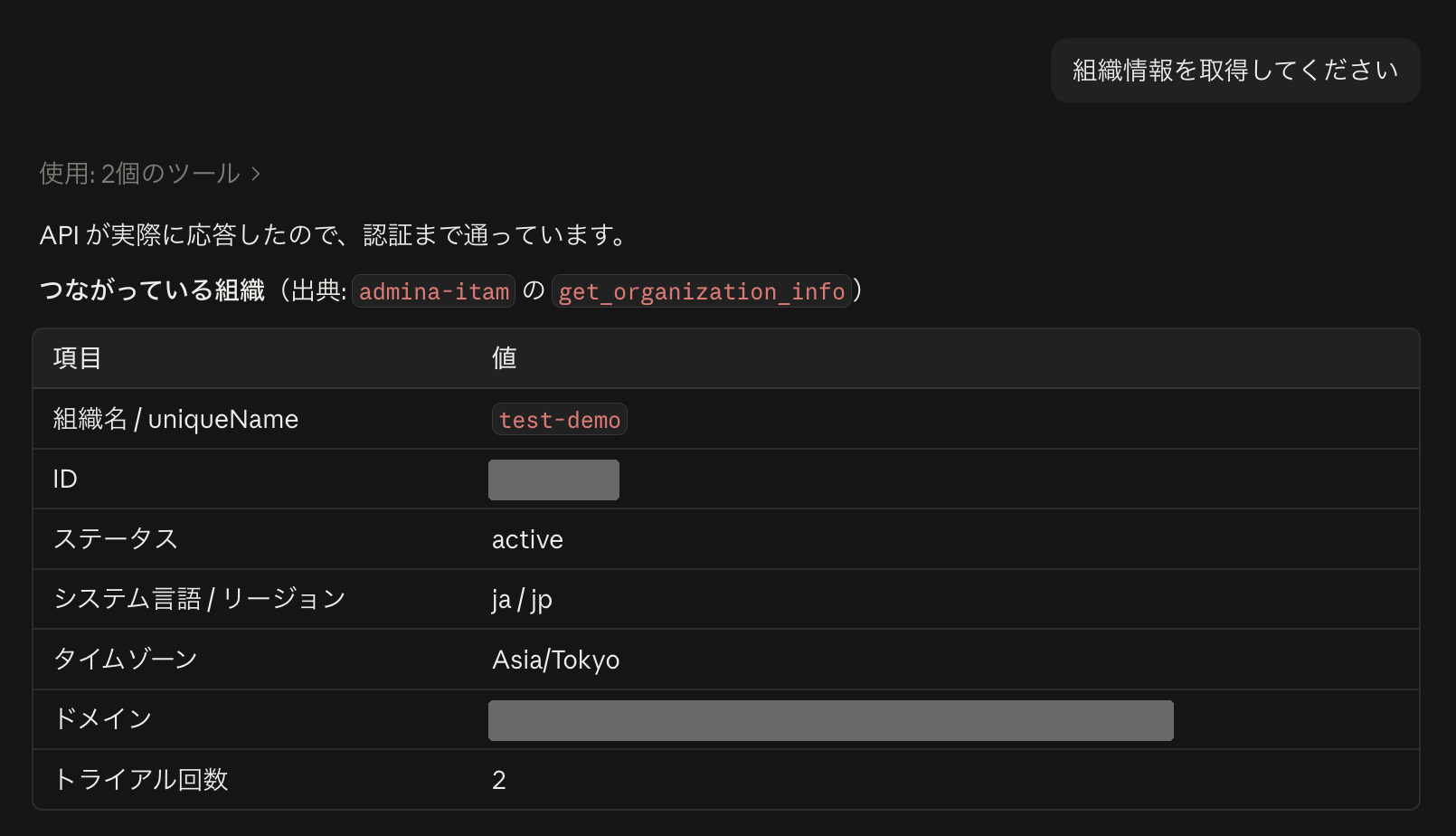Select the 'ステータス' row label
The image size is (1456, 836).
click(116, 539)
